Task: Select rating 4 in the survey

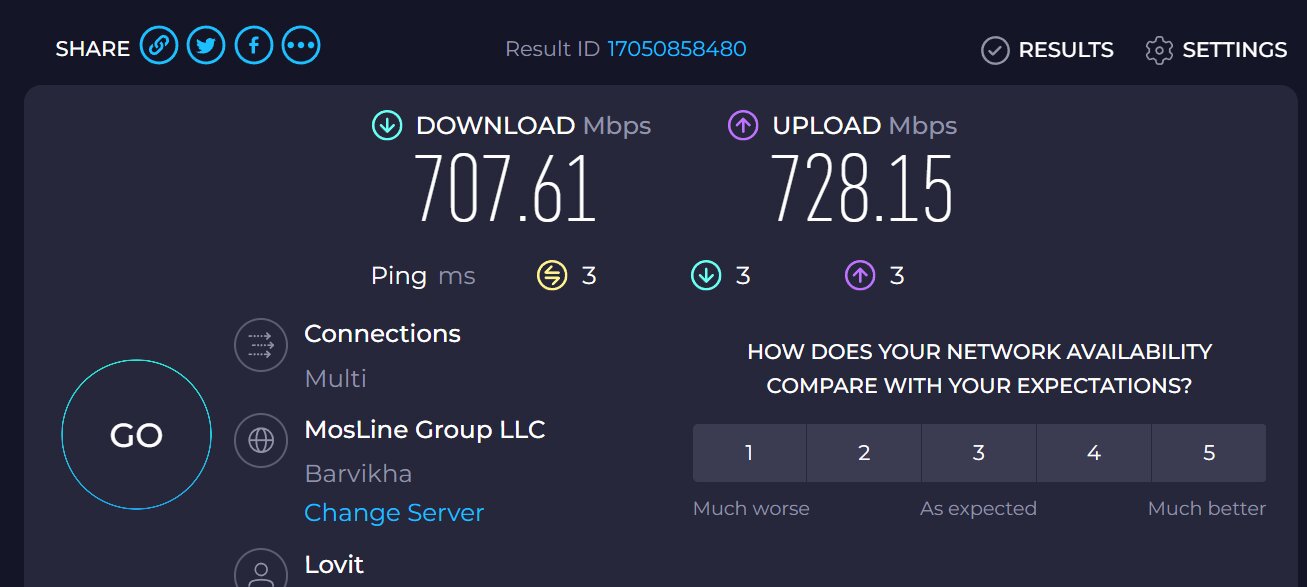Action: coord(1094,453)
